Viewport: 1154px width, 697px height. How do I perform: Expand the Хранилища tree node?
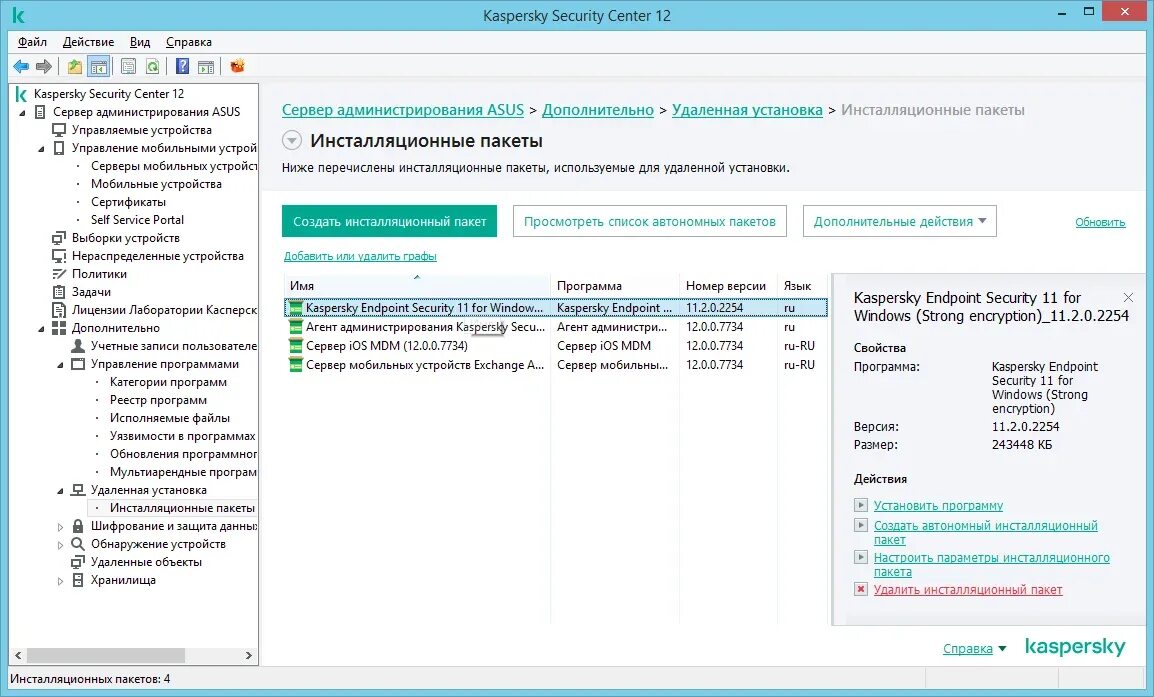coord(60,581)
